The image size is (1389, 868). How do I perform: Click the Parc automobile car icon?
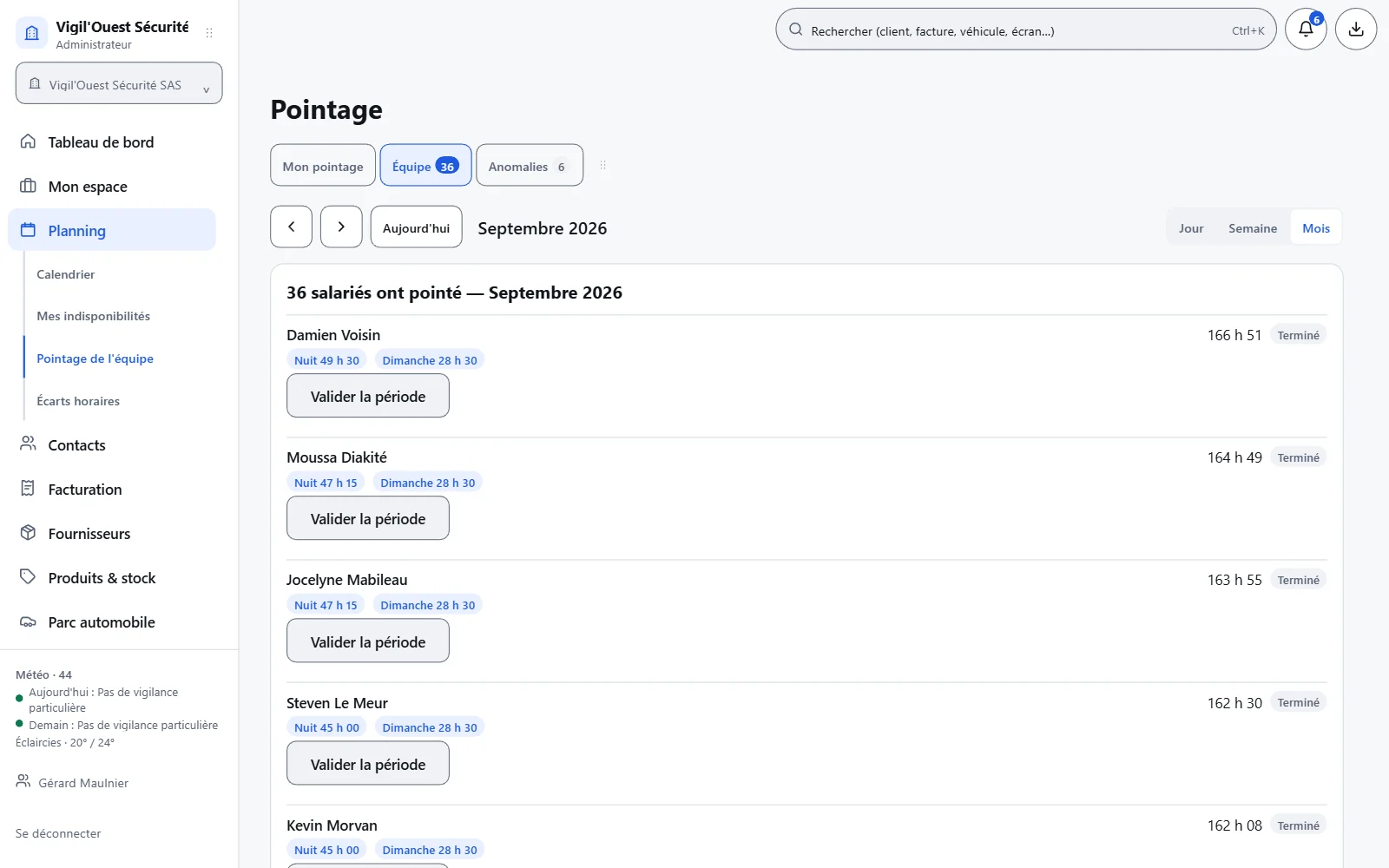coord(29,621)
